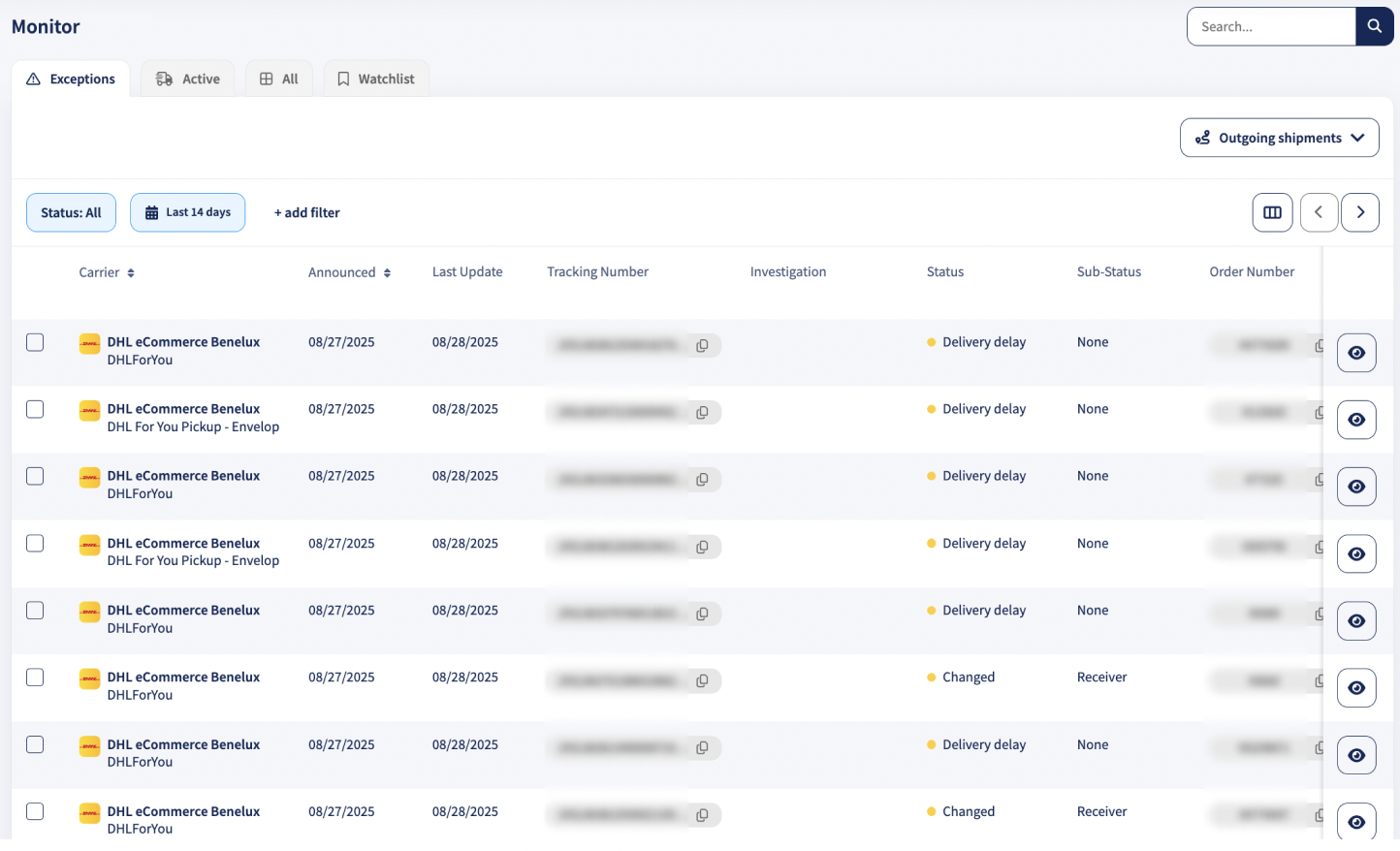View first shipment details via eye icon

1356,353
